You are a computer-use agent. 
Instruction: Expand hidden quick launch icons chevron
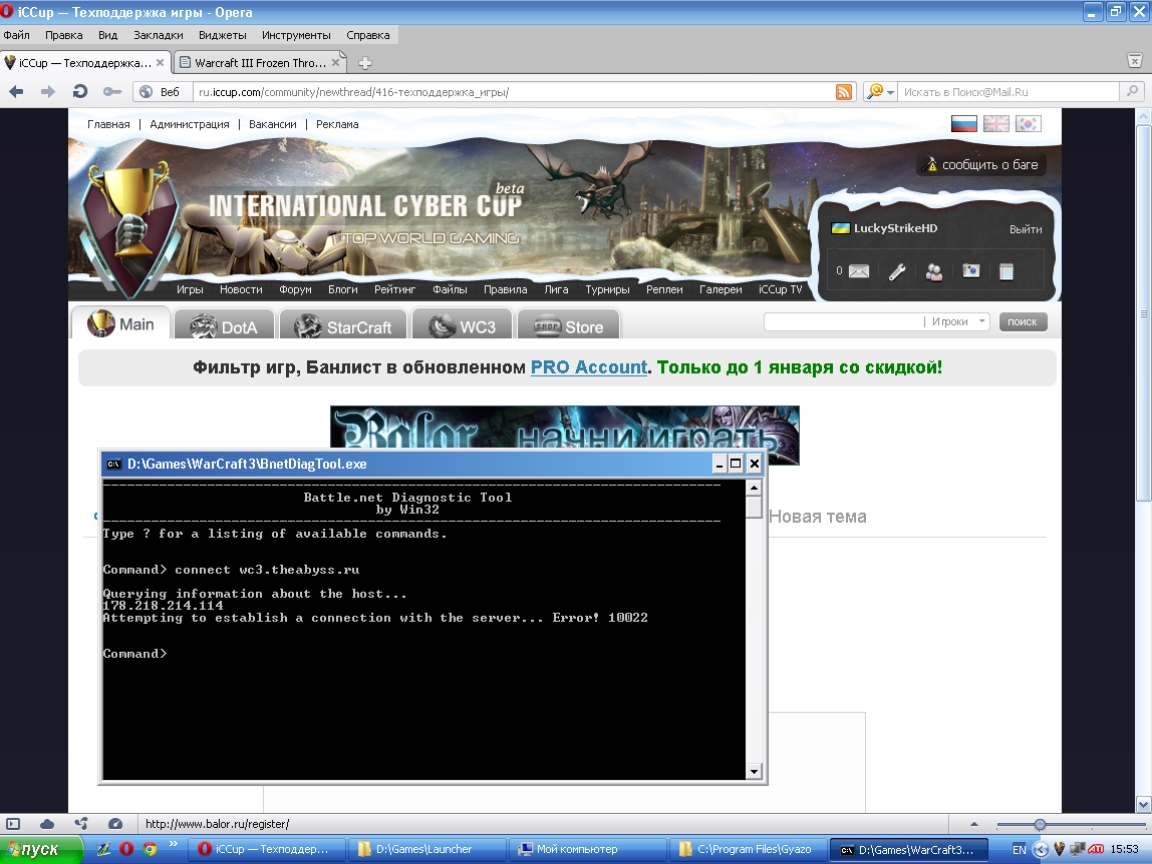[x=173, y=844]
